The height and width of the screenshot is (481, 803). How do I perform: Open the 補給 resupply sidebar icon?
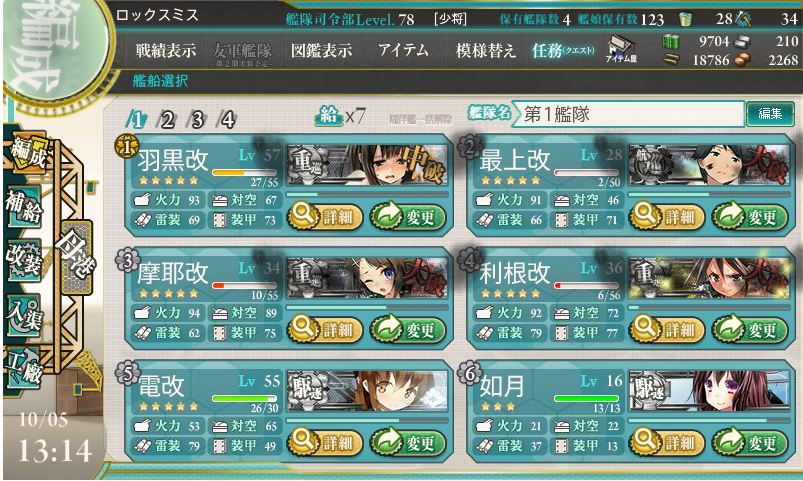(x=24, y=206)
